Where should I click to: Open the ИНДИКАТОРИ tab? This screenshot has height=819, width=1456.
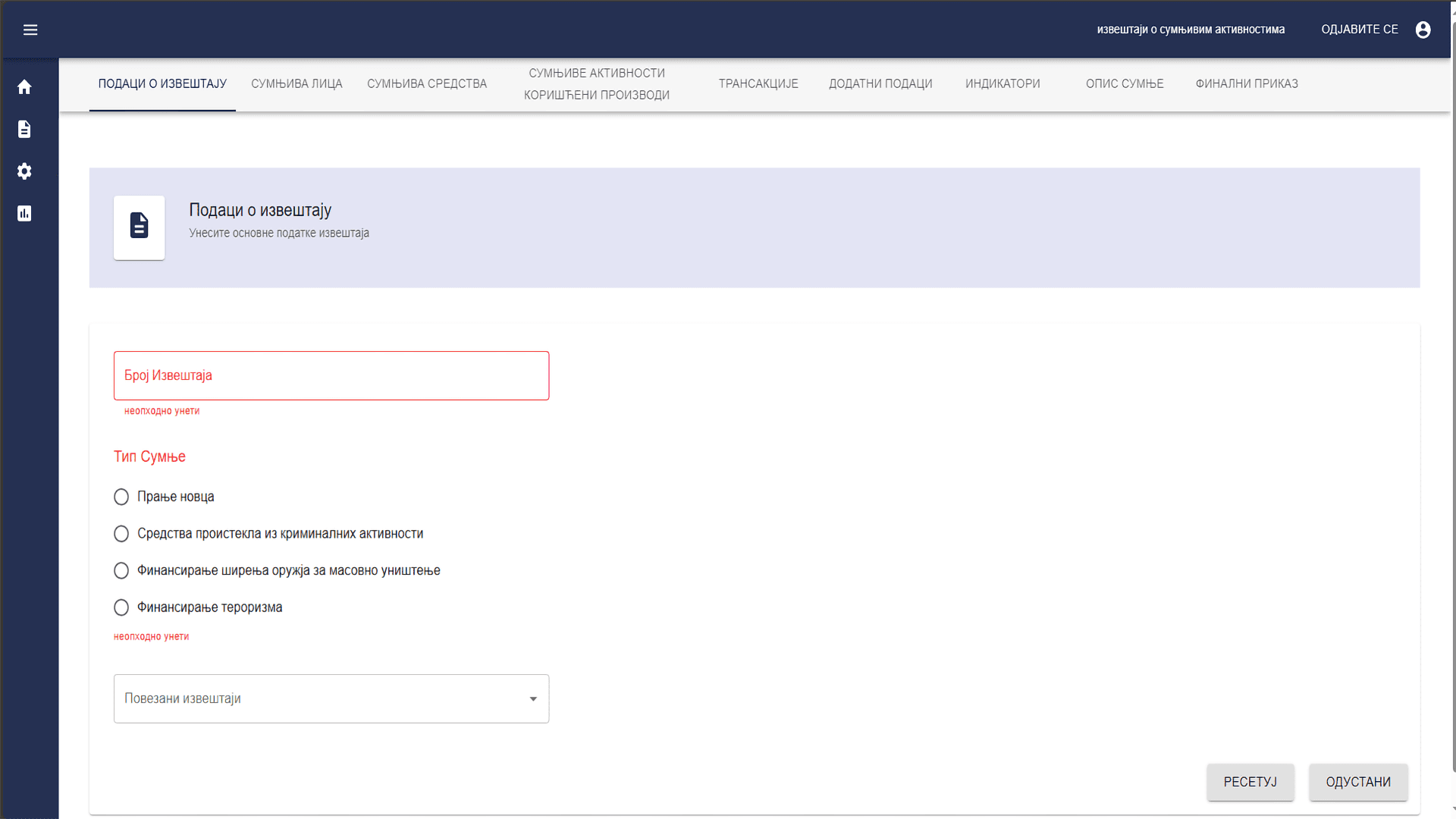(x=1003, y=83)
